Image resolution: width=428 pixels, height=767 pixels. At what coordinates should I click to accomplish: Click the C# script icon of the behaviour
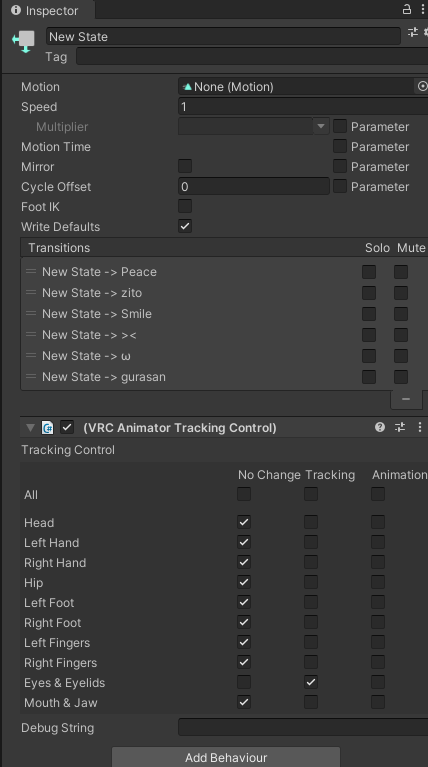(x=47, y=428)
